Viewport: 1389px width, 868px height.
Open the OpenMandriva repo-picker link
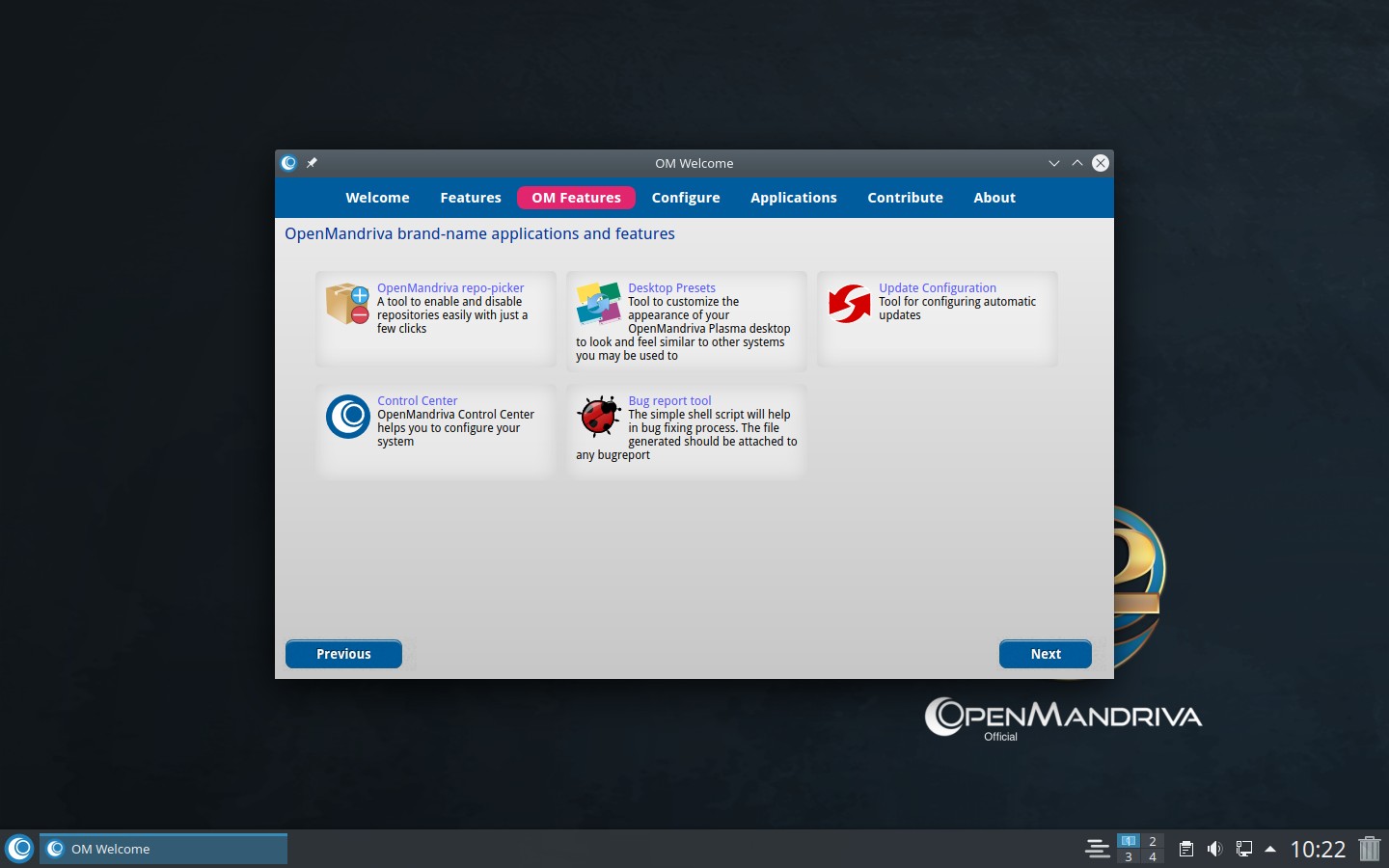[450, 287]
